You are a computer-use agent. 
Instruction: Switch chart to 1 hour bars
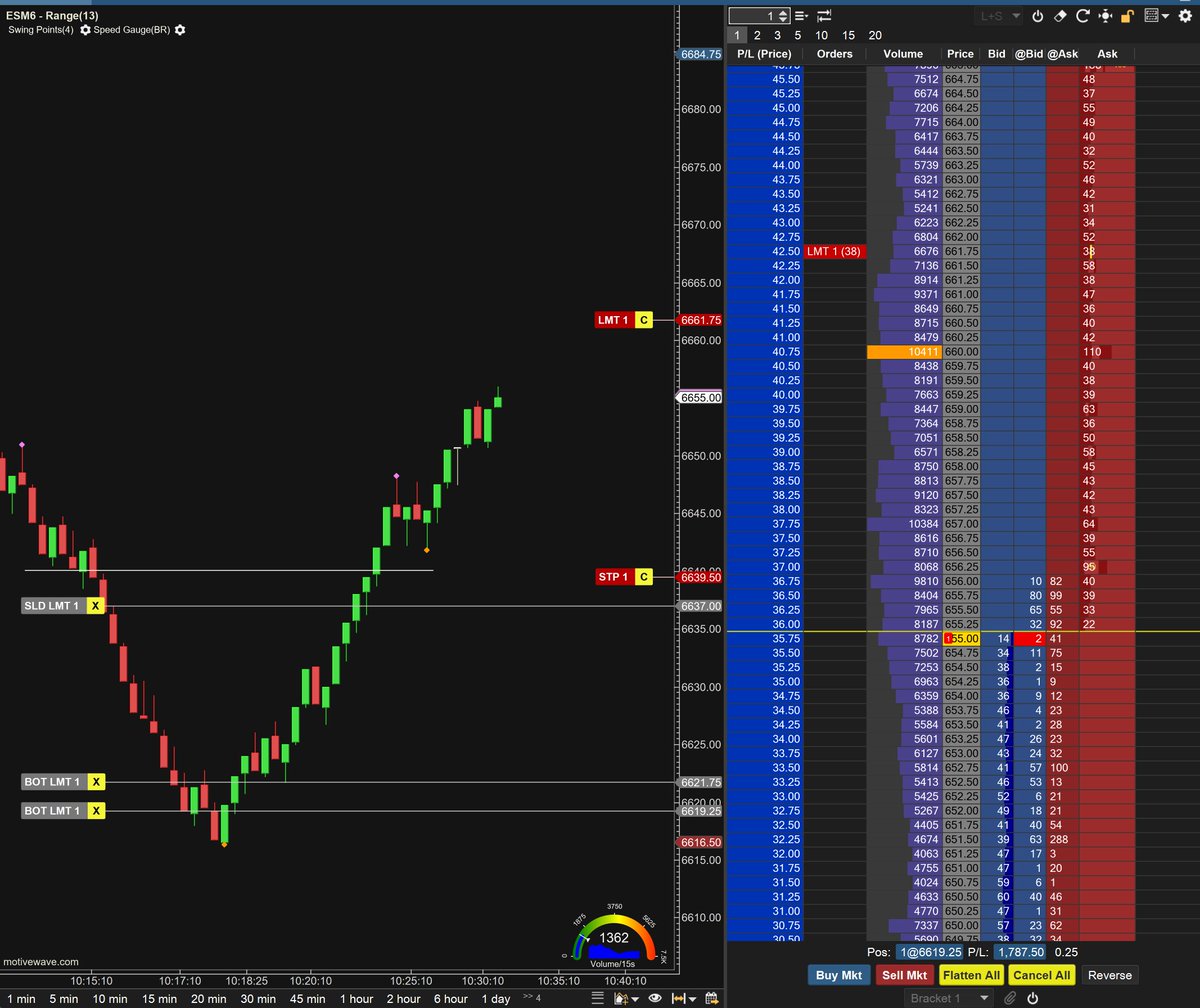click(356, 999)
